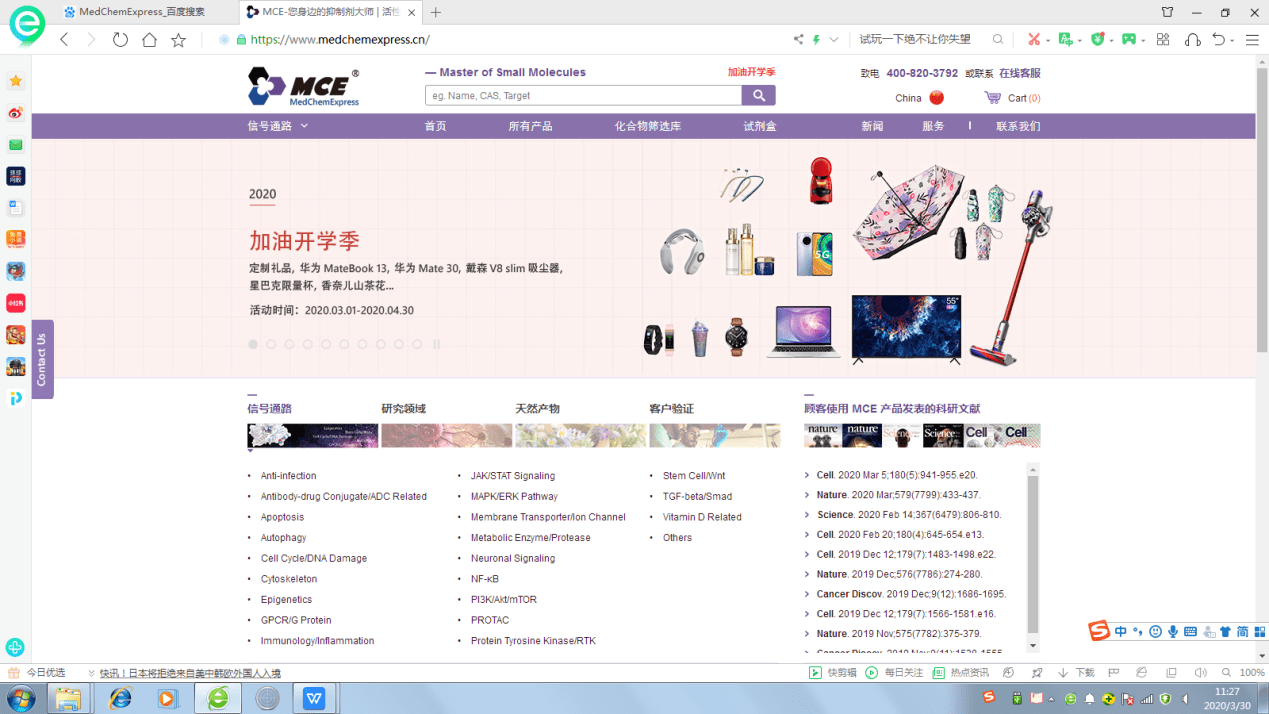
Task: Open the browser hamburger menu
Action: [1252, 40]
